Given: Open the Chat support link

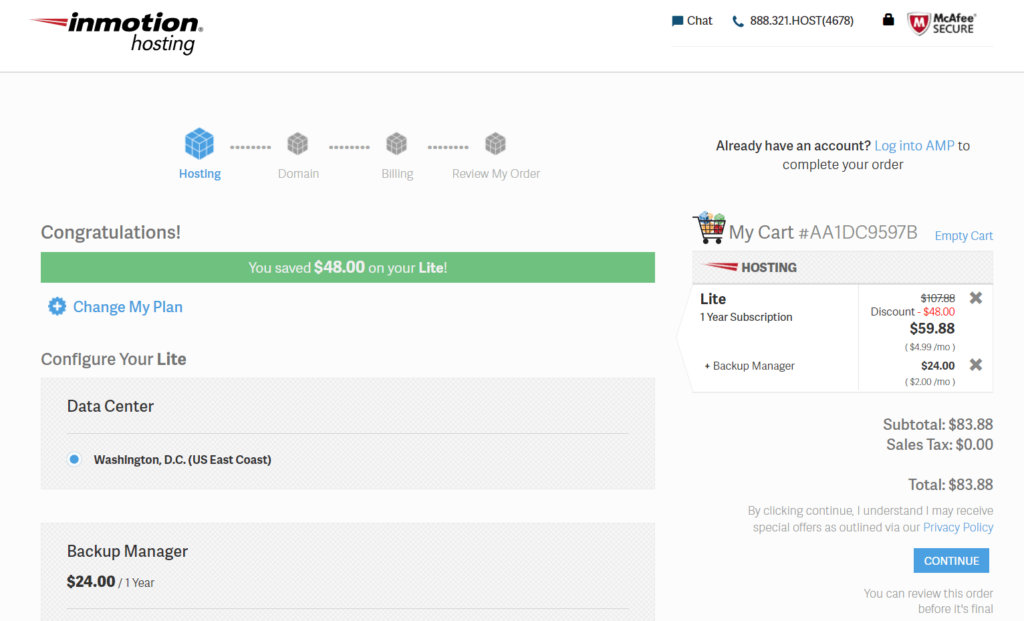Looking at the screenshot, I should 692,21.
